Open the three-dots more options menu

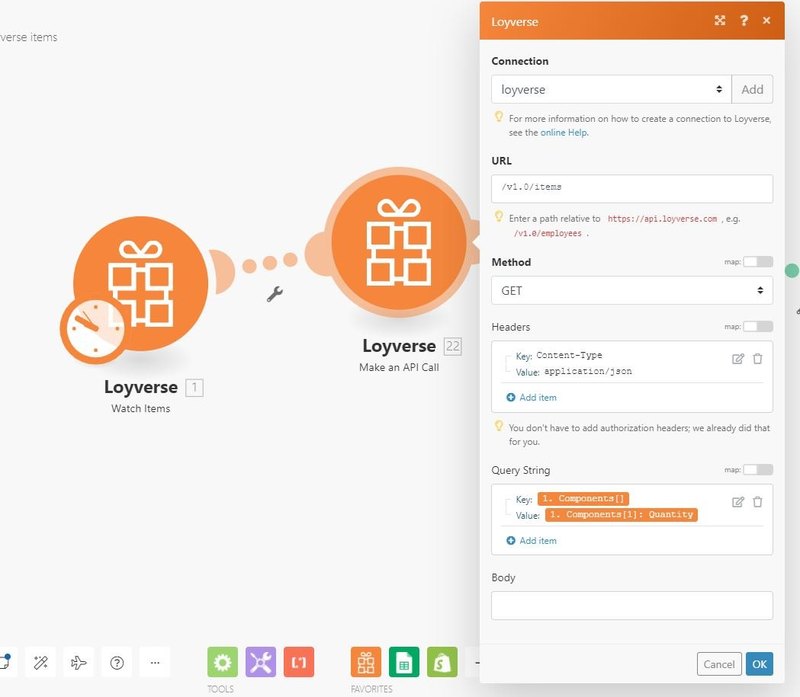(154, 662)
